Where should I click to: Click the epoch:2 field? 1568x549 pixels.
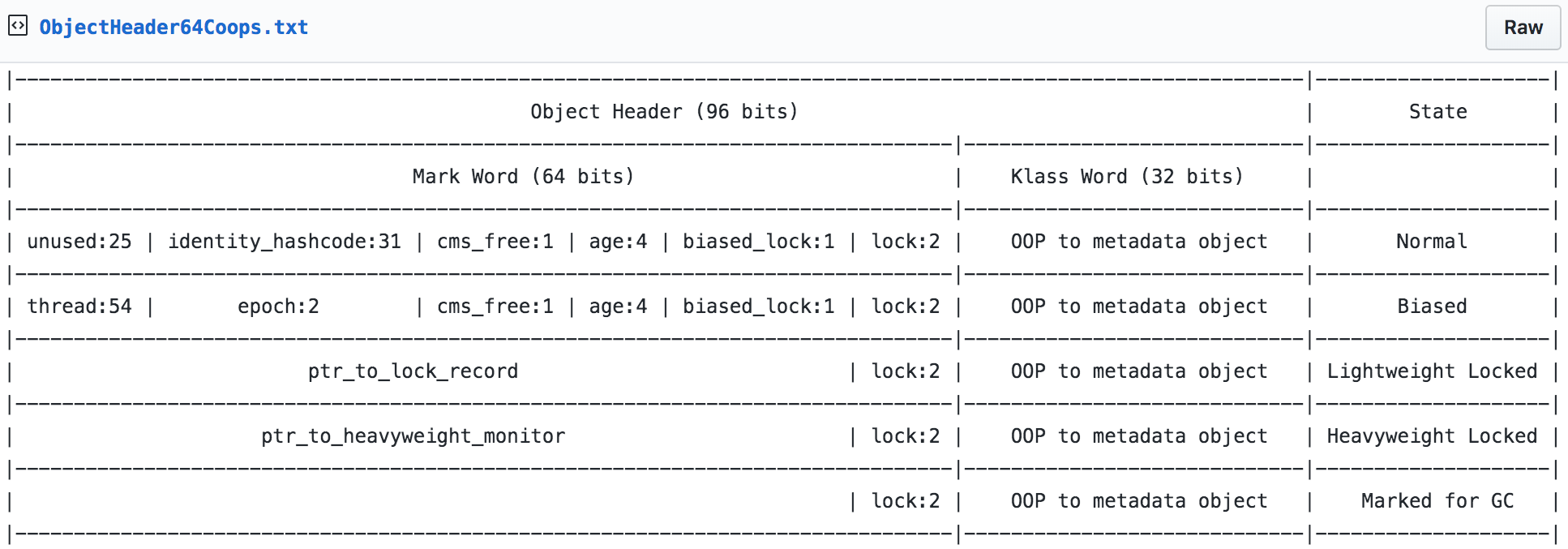(x=278, y=307)
